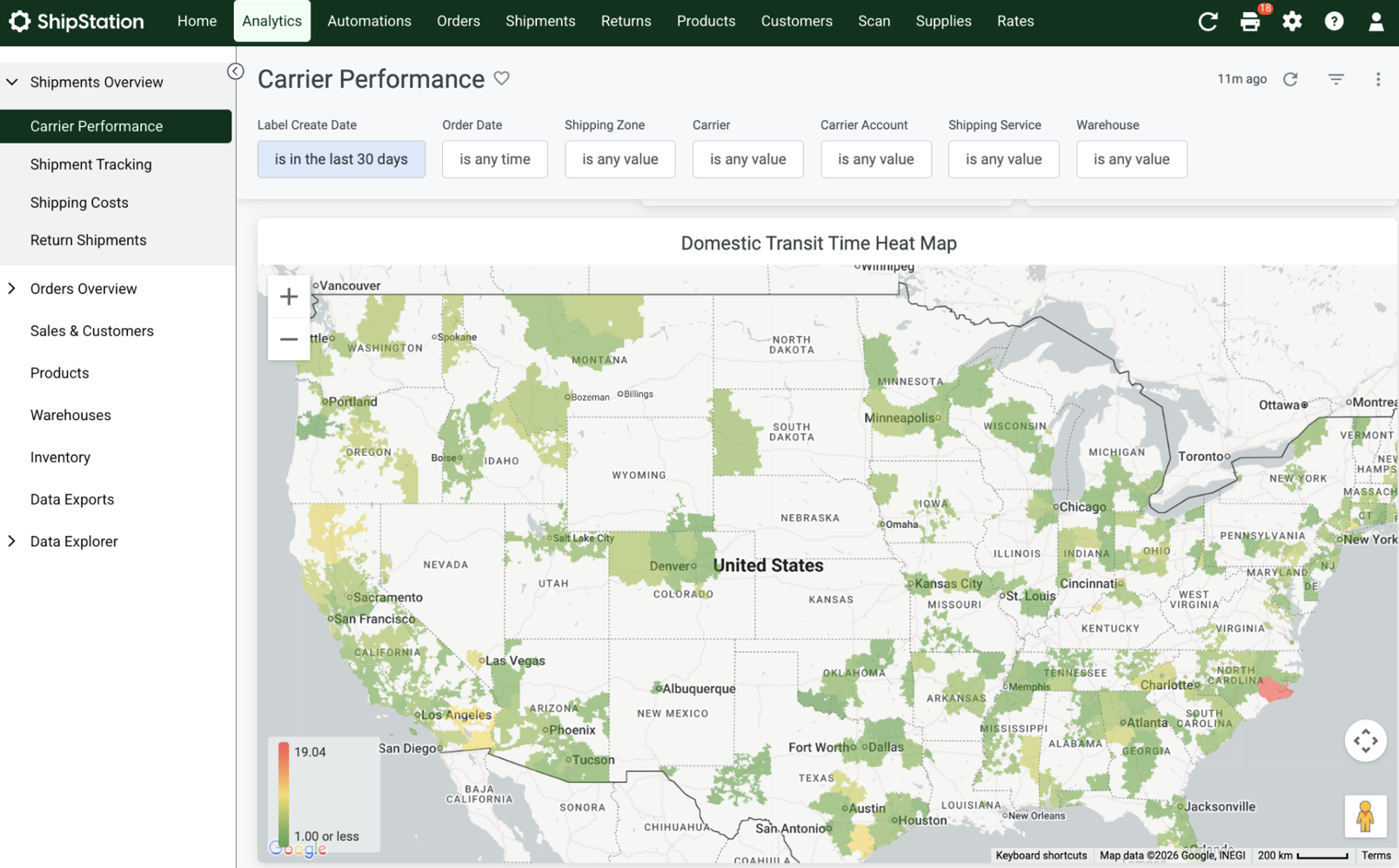Open Carrier Account filter dropdown
The height and width of the screenshot is (868, 1399).
pos(876,159)
